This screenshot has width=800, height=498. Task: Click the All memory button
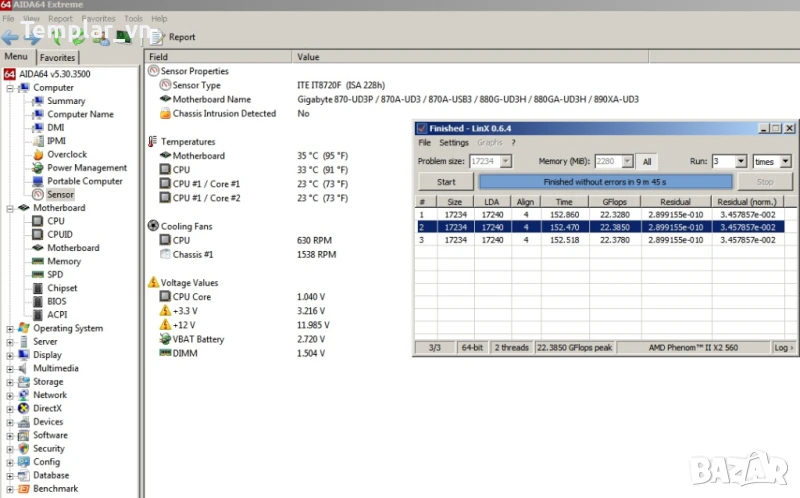tap(647, 161)
